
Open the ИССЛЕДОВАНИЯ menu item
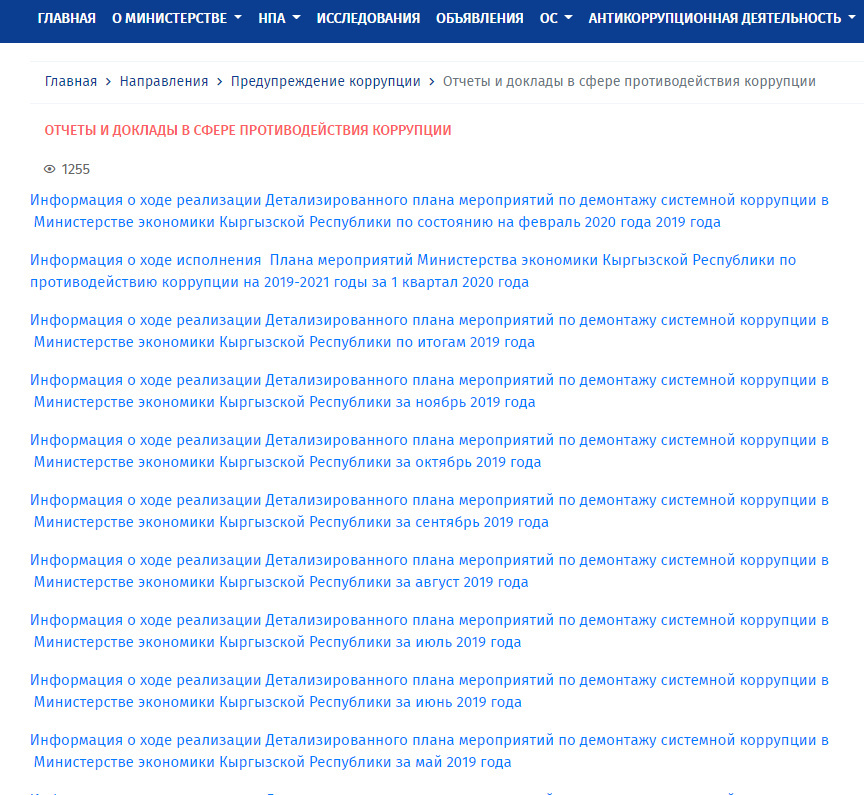coord(368,18)
